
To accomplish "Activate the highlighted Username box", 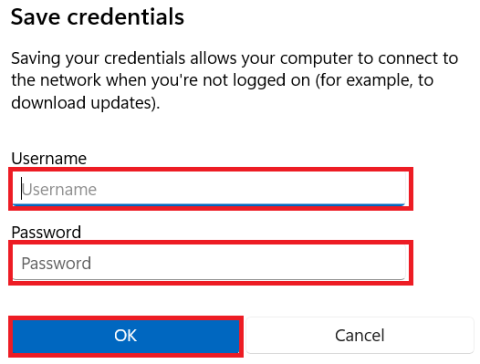I will pyautogui.click(x=209, y=189).
